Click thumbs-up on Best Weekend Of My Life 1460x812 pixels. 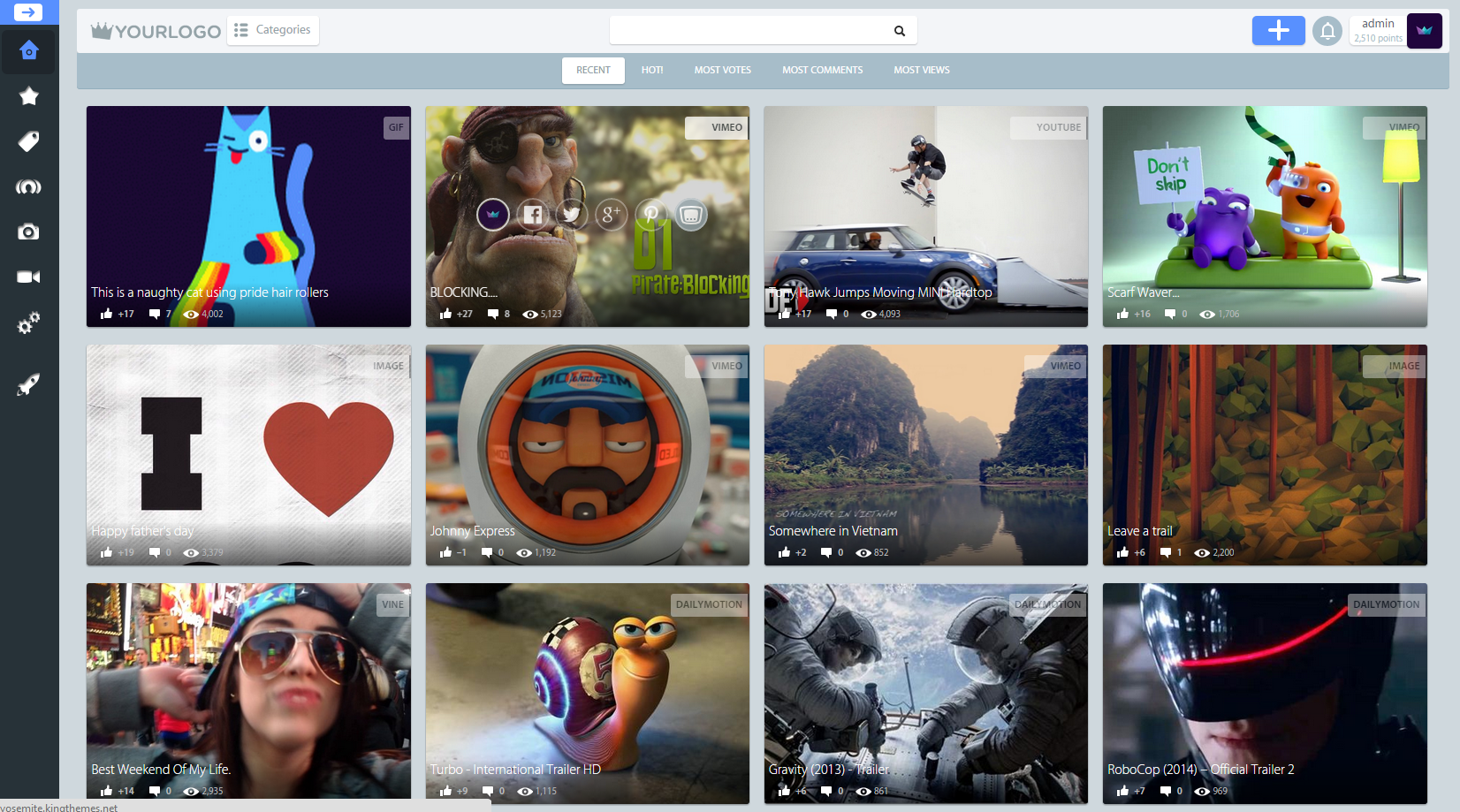click(x=106, y=791)
